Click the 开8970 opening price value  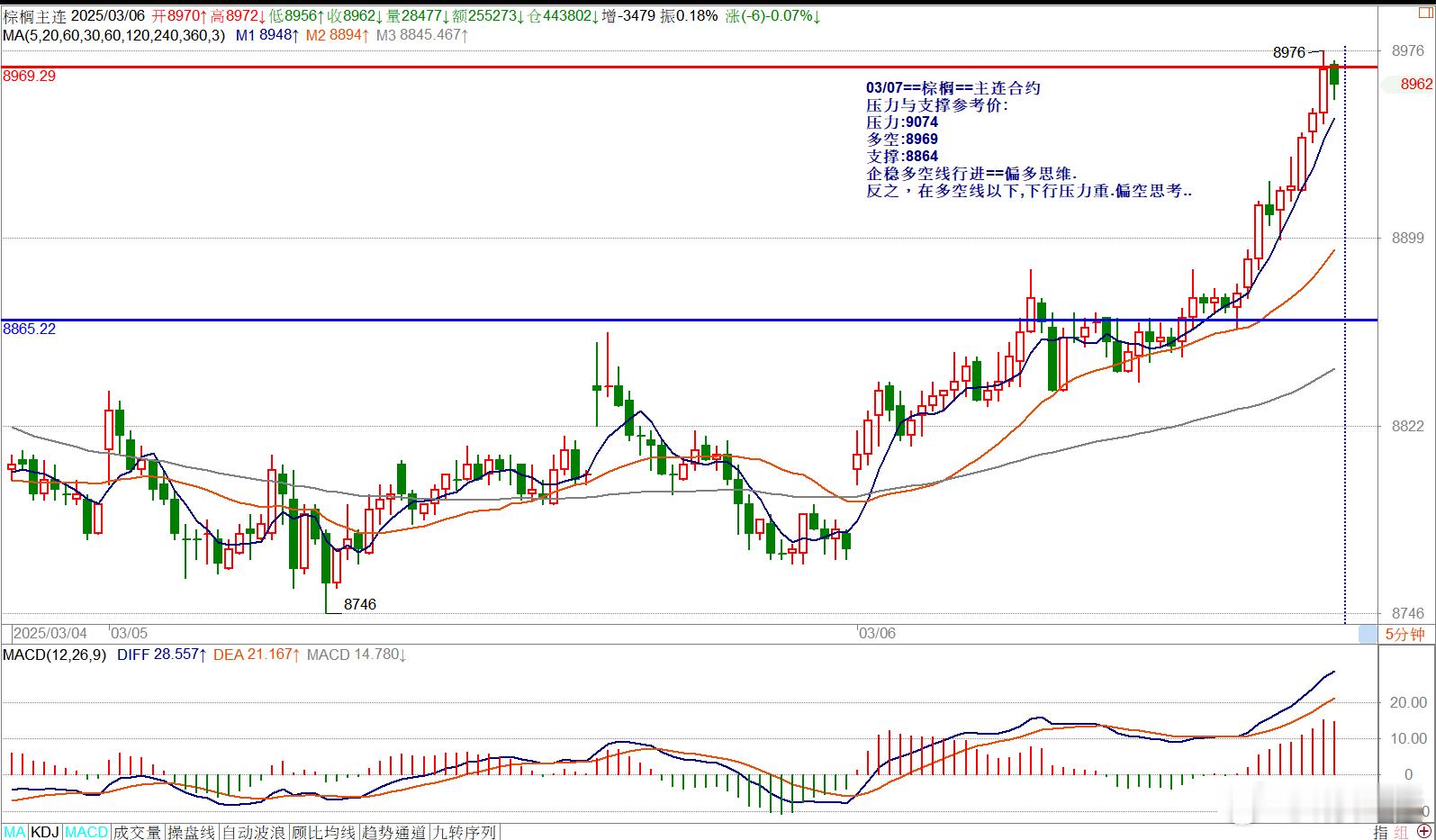tap(179, 16)
